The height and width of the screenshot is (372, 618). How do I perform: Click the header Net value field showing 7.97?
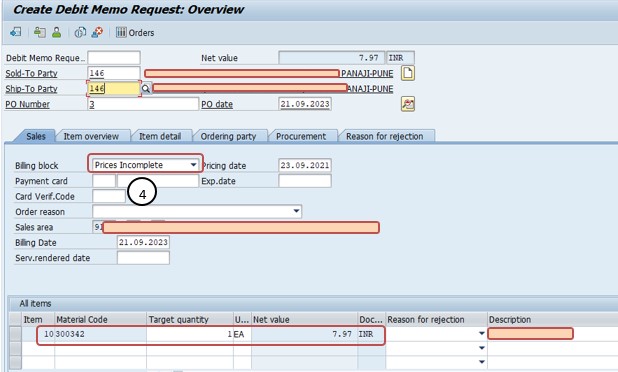click(x=332, y=58)
